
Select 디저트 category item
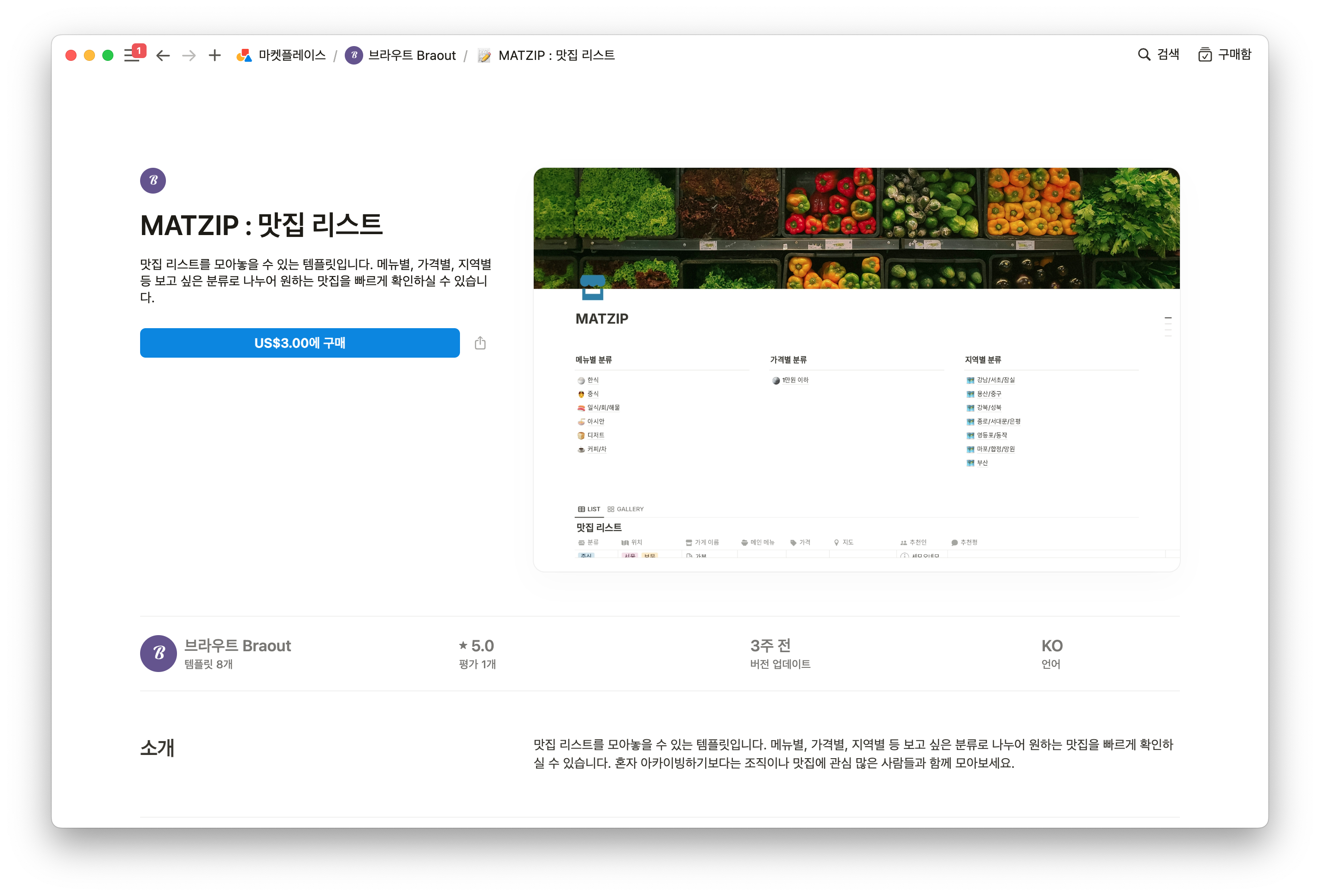(591, 435)
